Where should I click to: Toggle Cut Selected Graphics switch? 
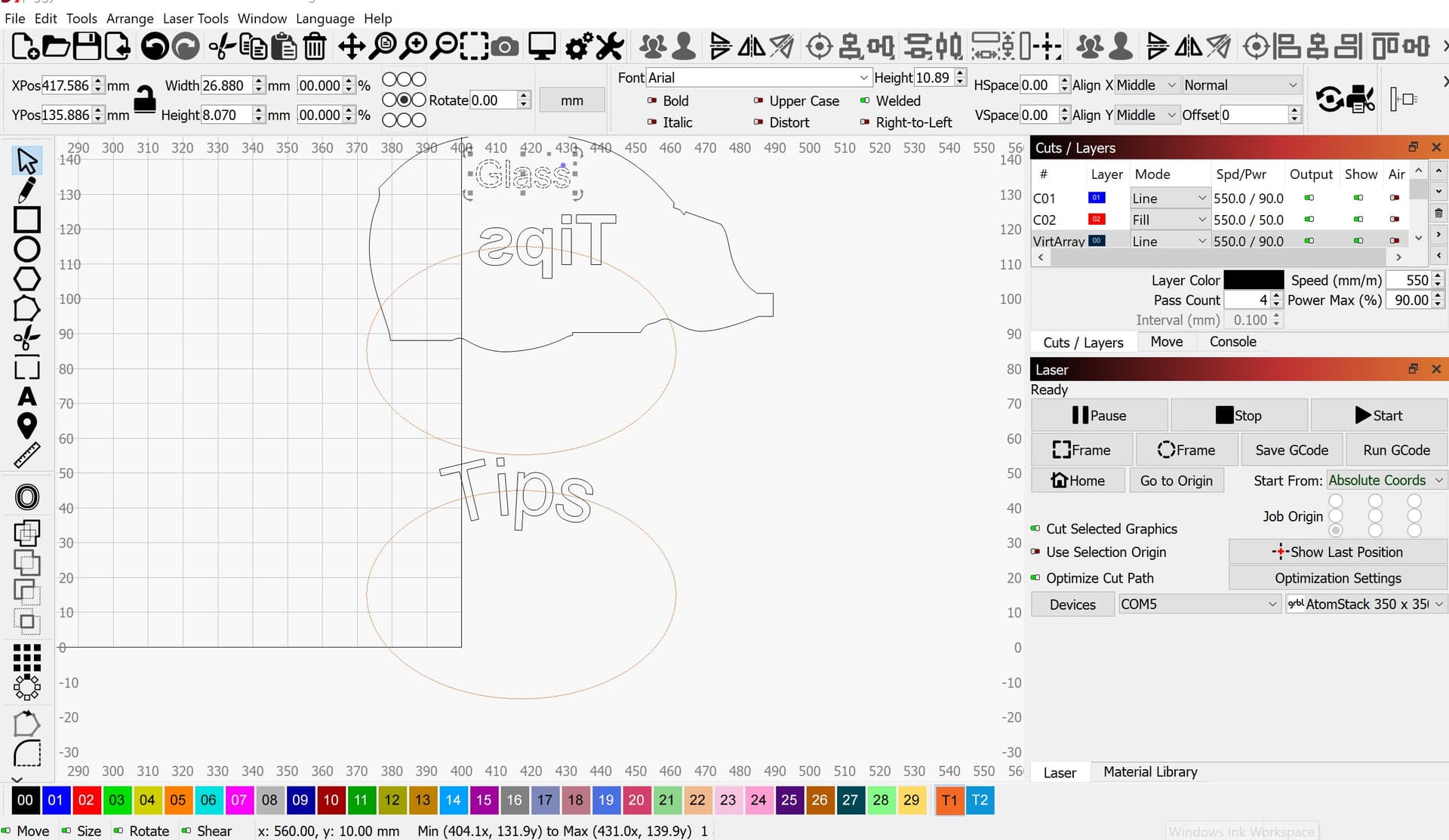[x=1035, y=528]
